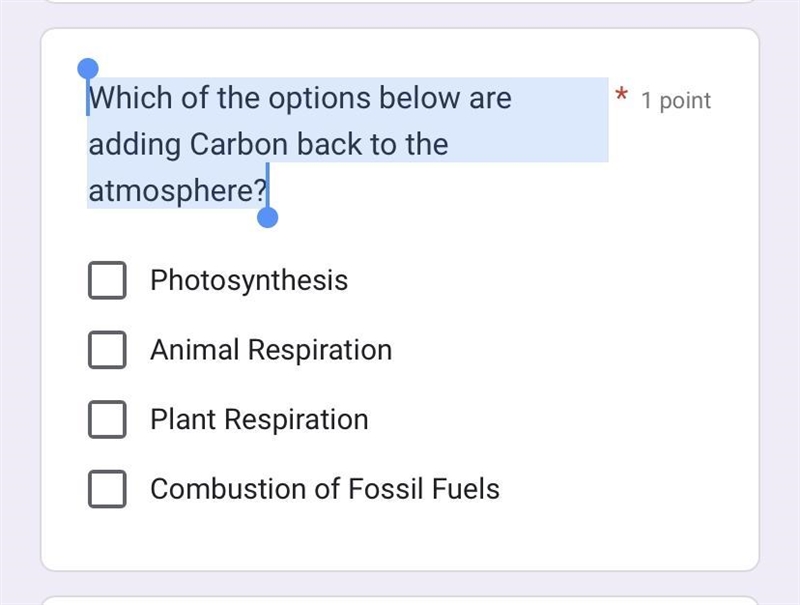Click the Photosynthesis option label

coord(249,281)
